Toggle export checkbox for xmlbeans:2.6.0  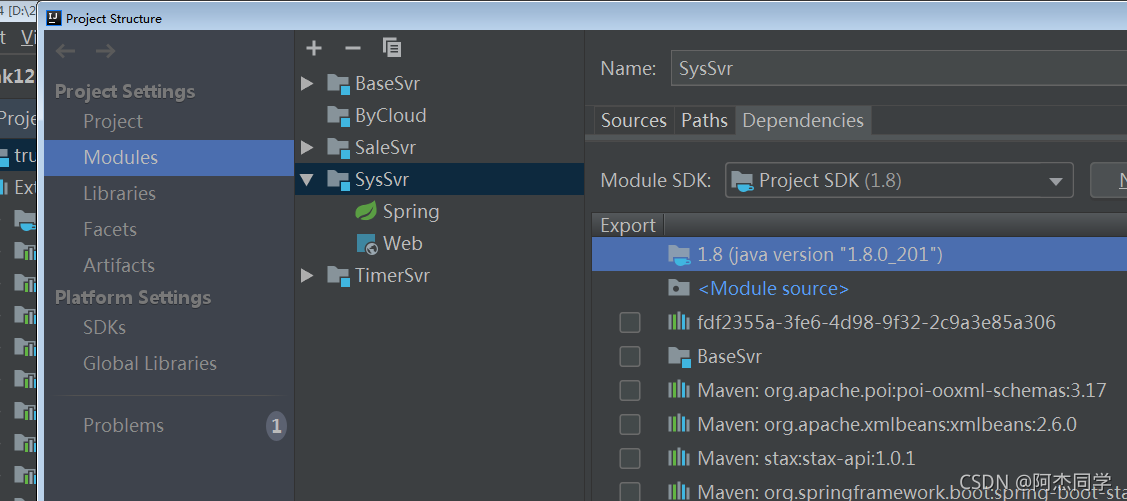(630, 424)
